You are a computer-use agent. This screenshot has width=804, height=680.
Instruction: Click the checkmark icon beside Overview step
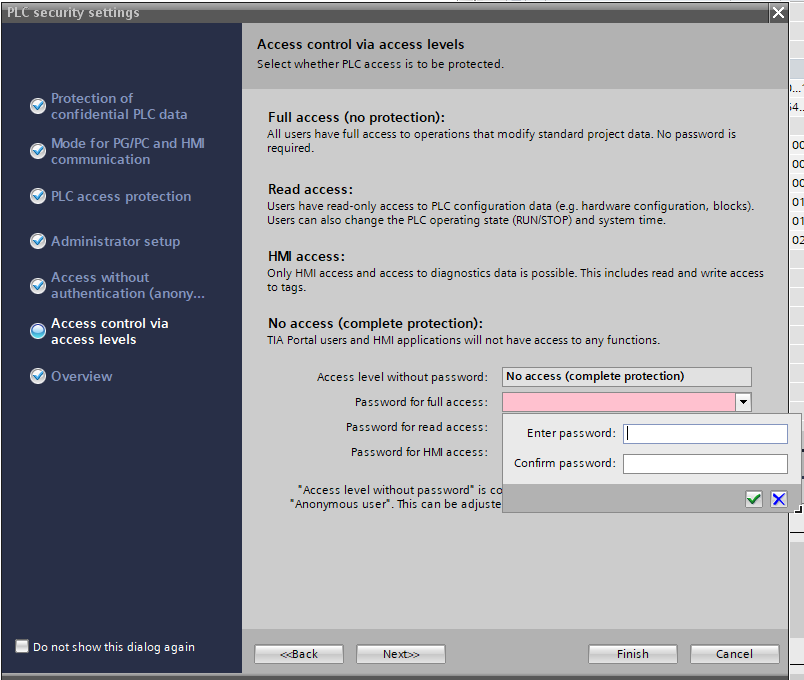(38, 376)
